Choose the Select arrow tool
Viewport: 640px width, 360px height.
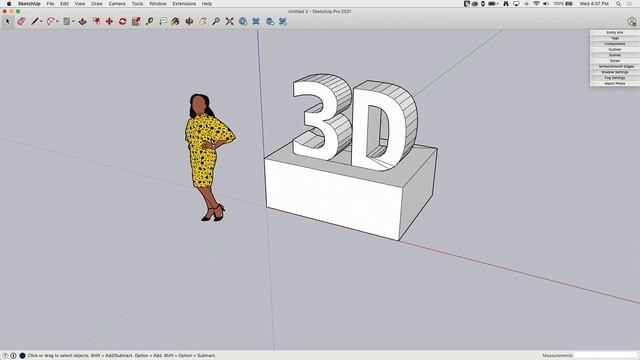(x=7, y=21)
